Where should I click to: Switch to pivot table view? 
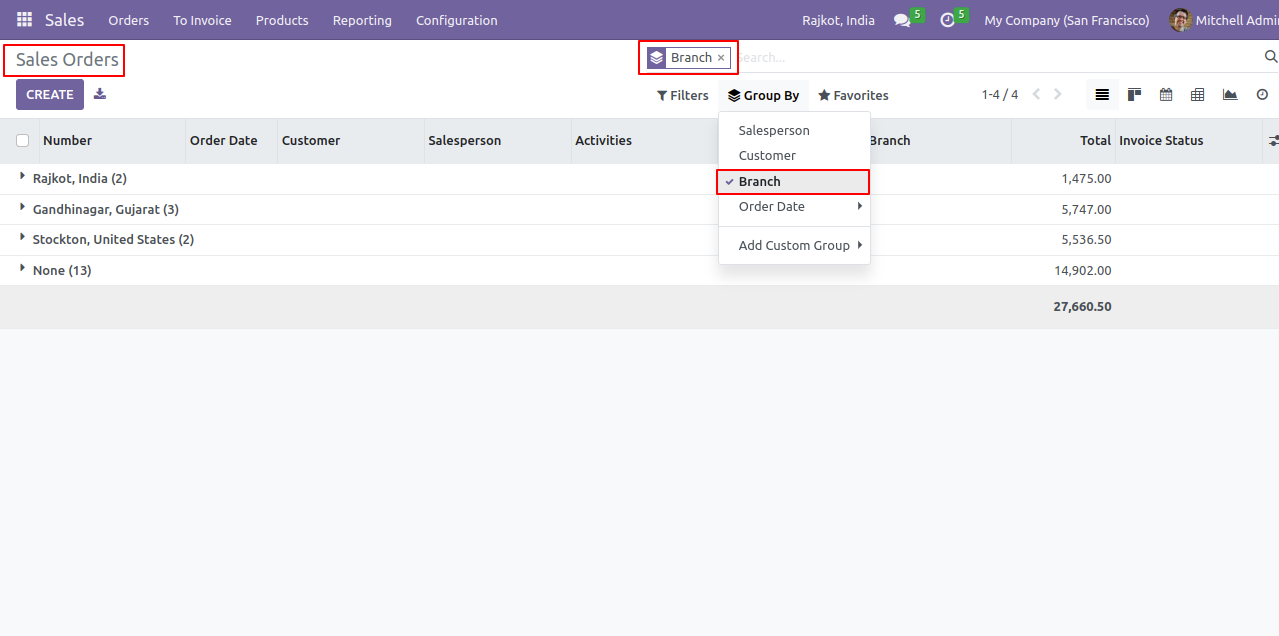click(x=1198, y=95)
